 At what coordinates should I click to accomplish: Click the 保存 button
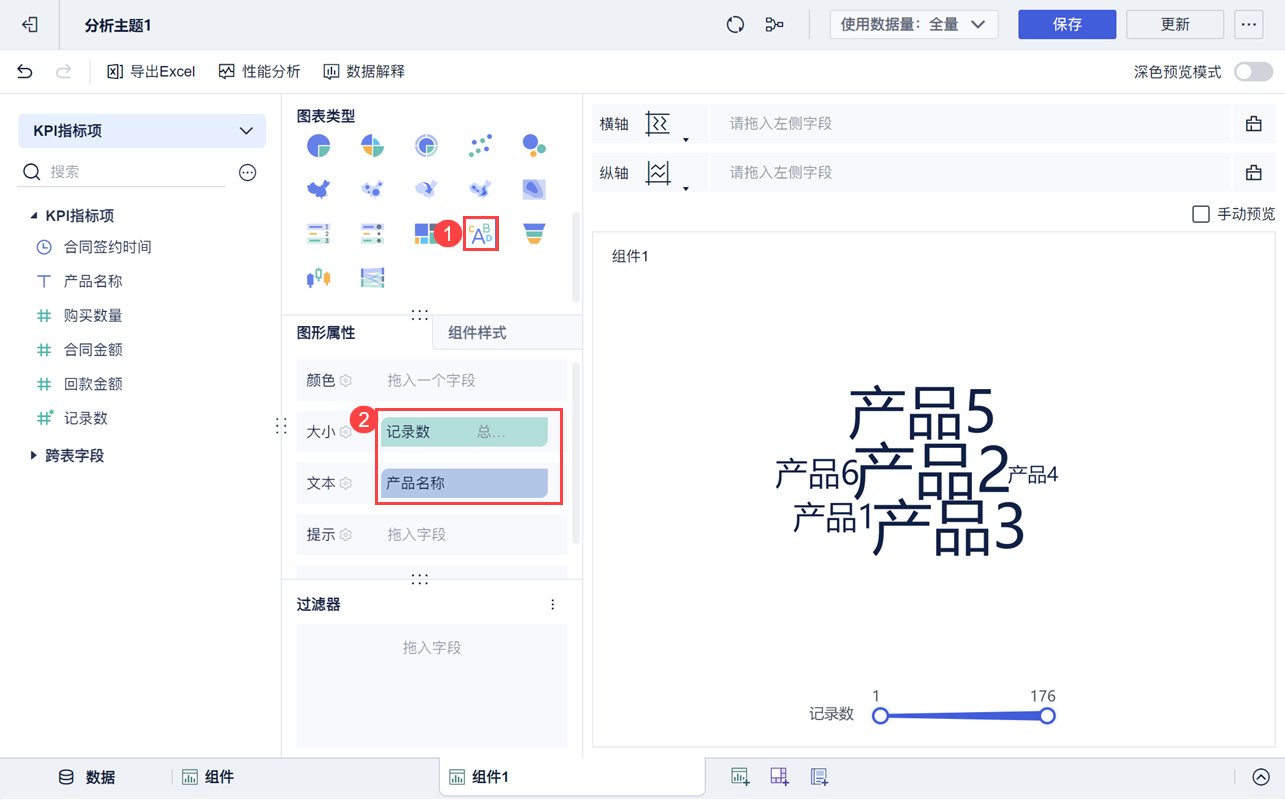coord(1067,25)
